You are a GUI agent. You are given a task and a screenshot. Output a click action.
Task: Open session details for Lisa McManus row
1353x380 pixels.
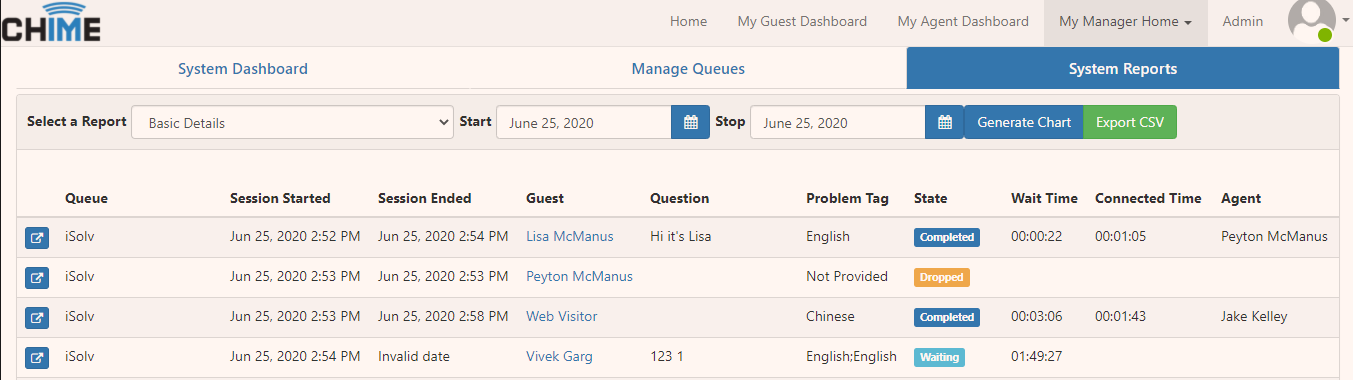click(x=37, y=238)
